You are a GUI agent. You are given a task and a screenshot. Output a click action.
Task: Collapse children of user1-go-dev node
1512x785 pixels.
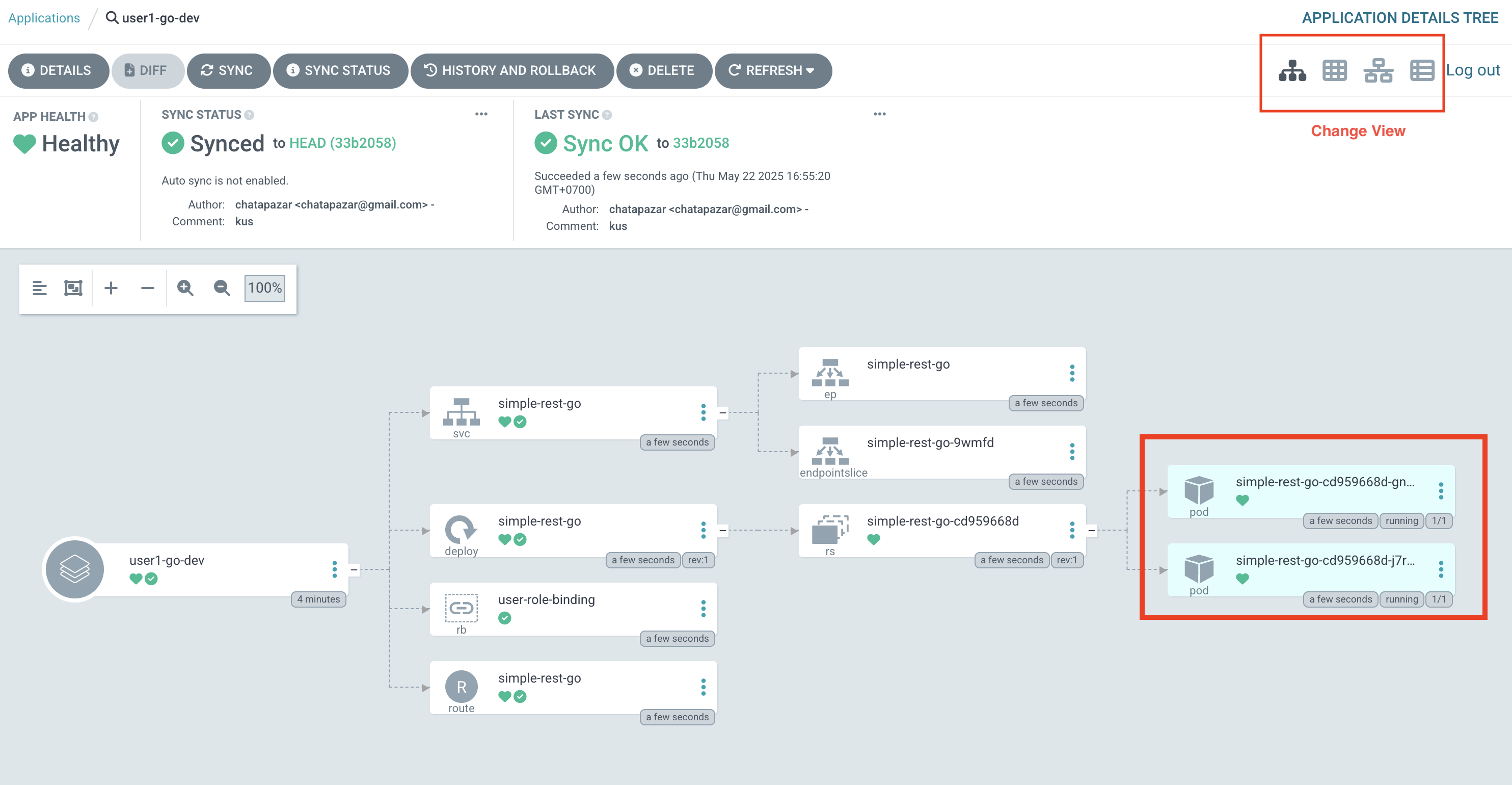click(x=354, y=569)
